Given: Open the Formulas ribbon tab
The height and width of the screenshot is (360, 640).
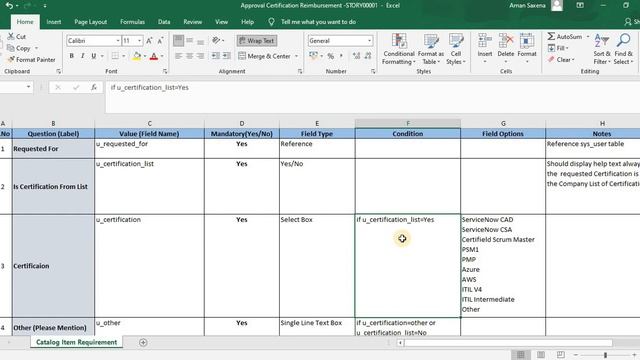Looking at the screenshot, I should [132, 22].
